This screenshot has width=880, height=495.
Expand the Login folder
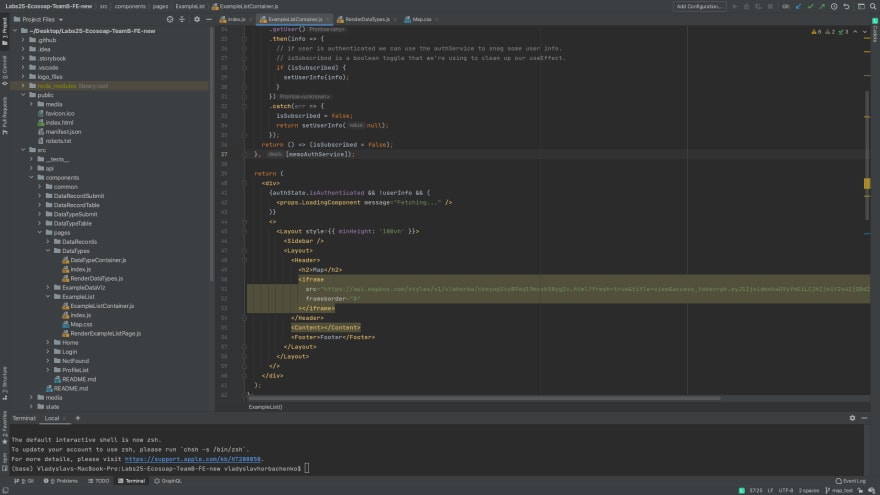48,351
